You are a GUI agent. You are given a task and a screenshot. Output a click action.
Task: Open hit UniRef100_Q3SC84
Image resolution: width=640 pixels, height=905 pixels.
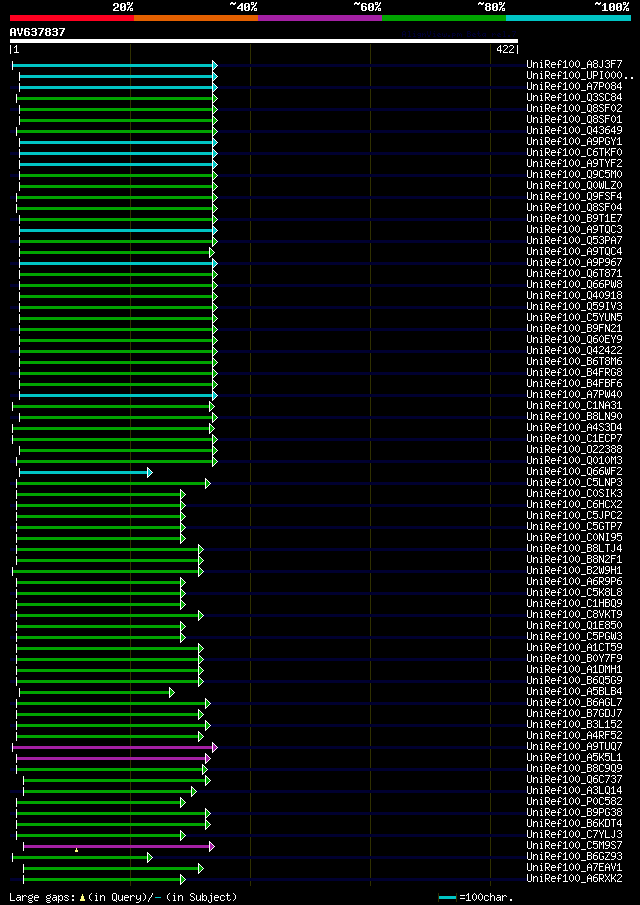click(x=574, y=98)
